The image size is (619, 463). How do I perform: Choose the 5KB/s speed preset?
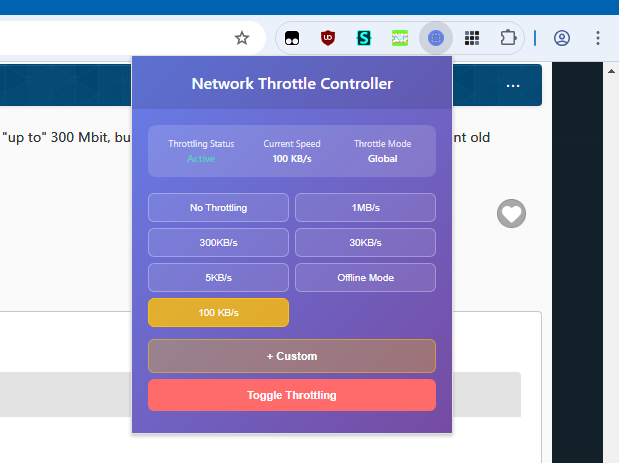218,278
